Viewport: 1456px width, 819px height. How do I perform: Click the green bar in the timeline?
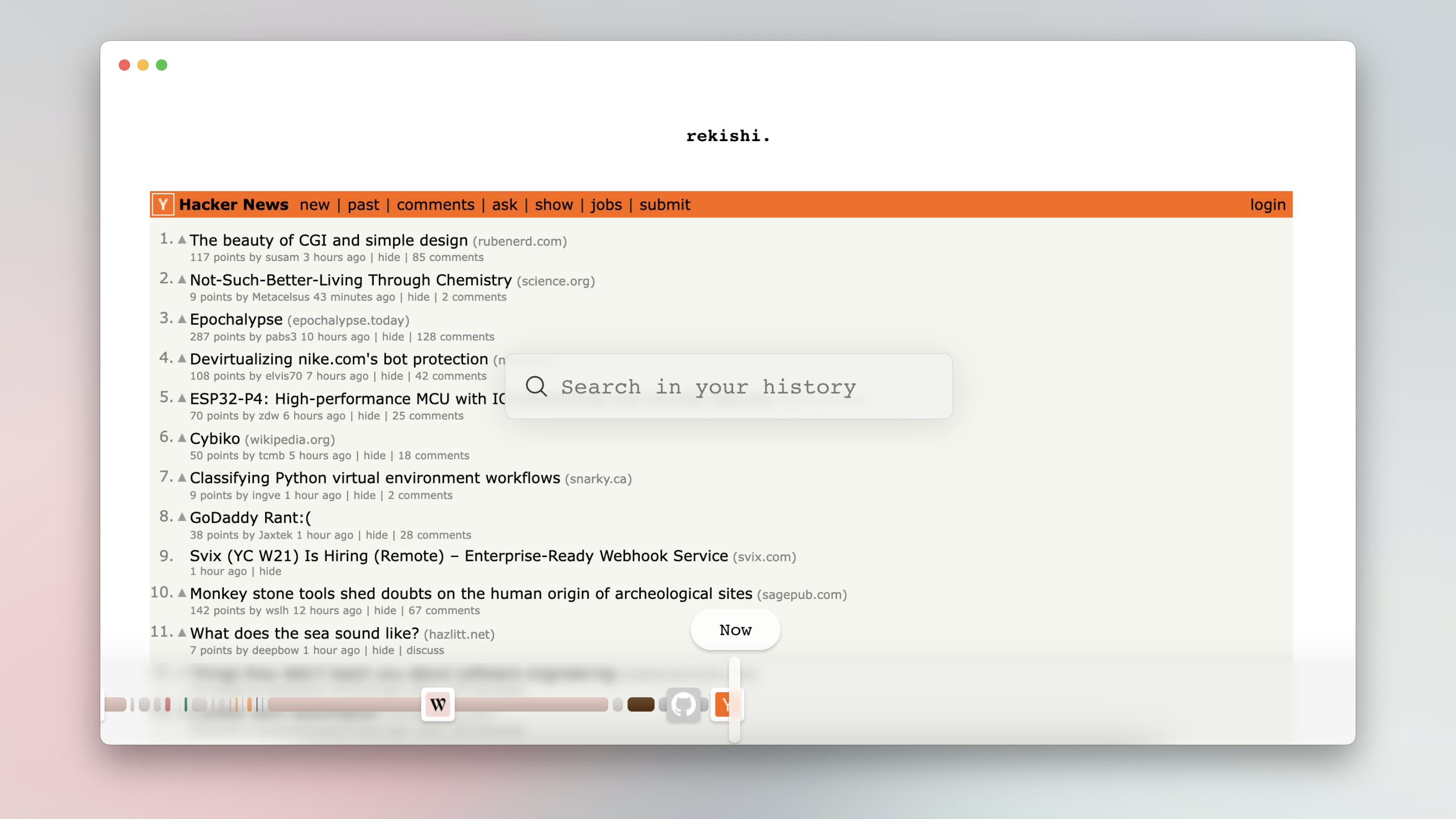185,704
